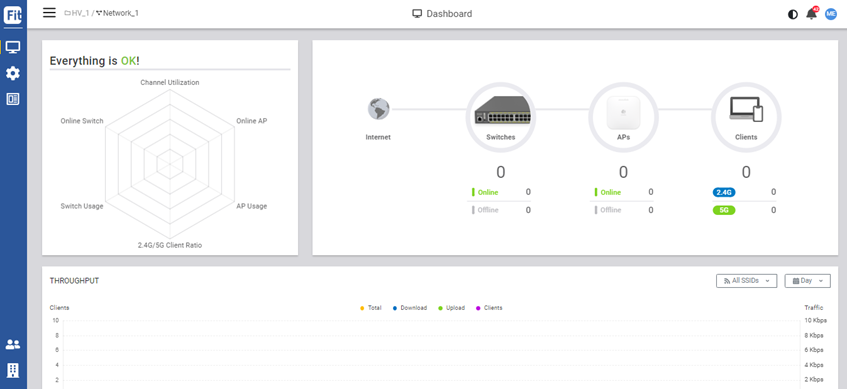This screenshot has width=847, height=389.
Task: Toggle the dark/light contrast mode
Action: (792, 15)
